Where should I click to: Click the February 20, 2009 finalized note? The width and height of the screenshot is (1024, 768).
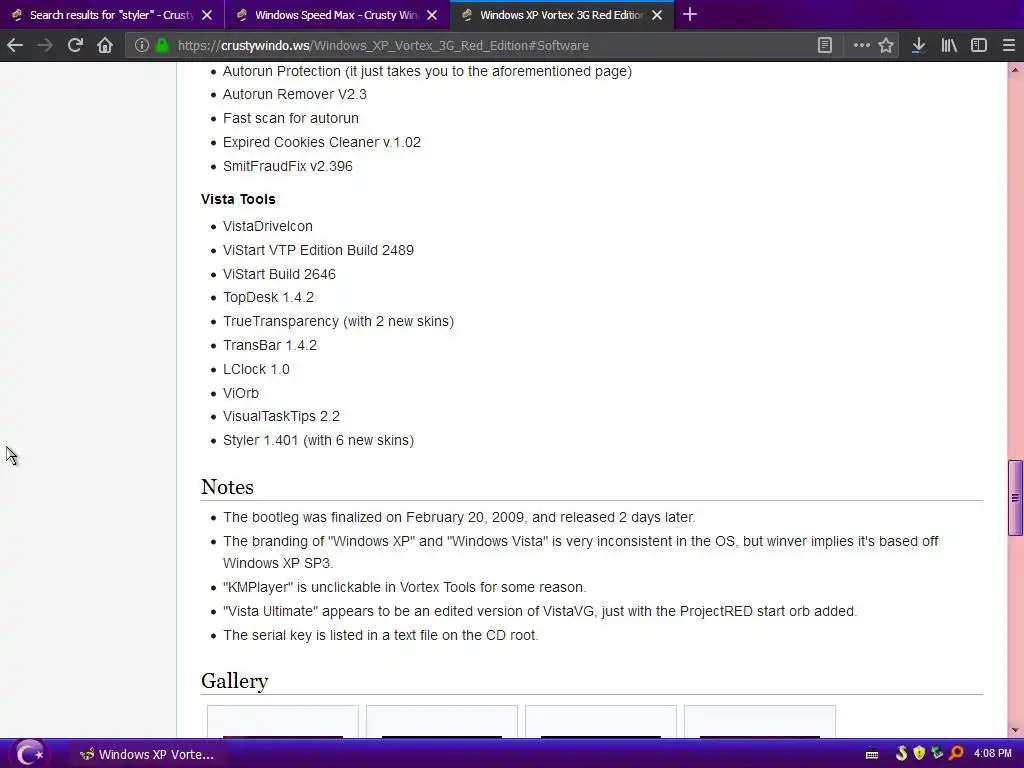pyautogui.click(x=459, y=517)
